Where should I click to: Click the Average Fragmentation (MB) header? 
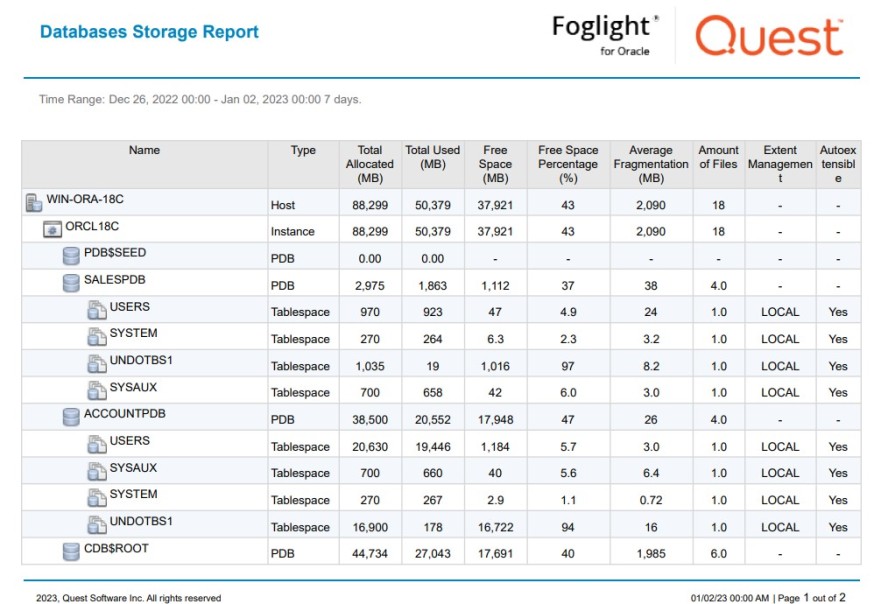pos(651,164)
